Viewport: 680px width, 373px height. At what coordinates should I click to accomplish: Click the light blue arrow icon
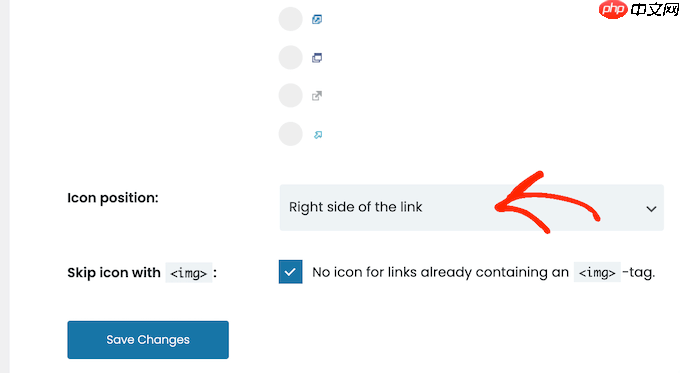pyautogui.click(x=318, y=135)
